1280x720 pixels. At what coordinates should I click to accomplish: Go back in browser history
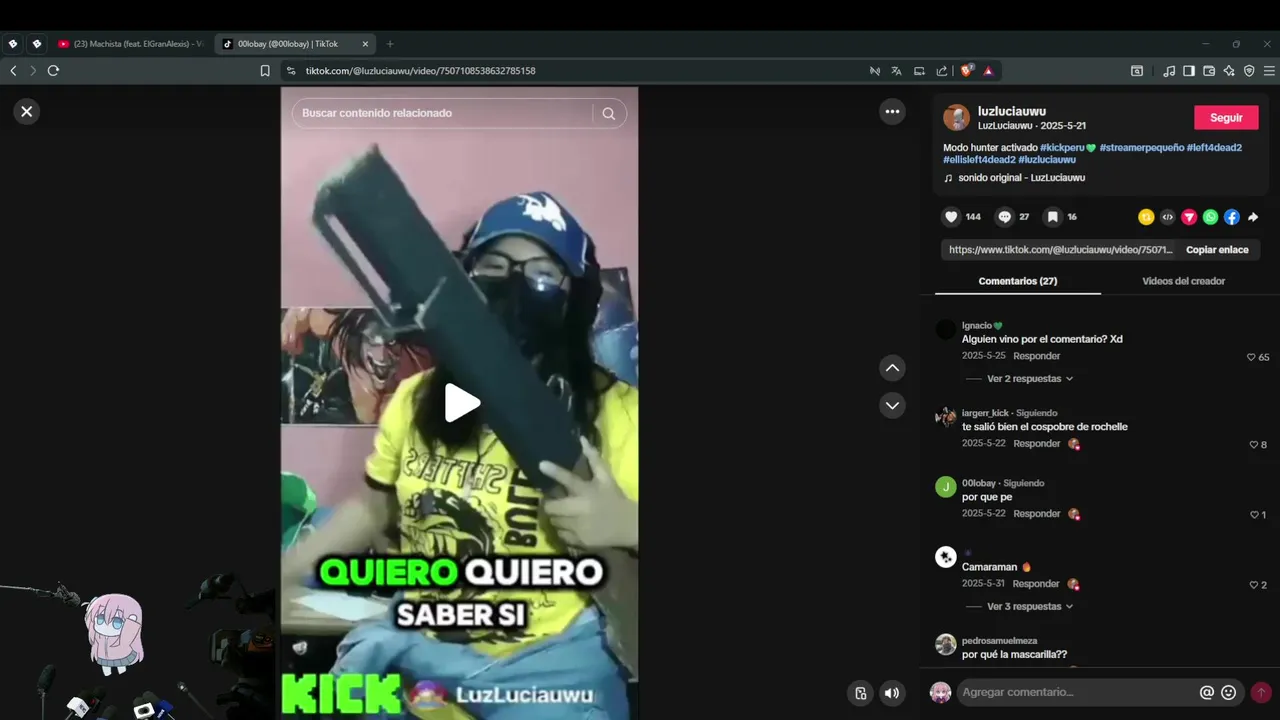(x=13, y=71)
